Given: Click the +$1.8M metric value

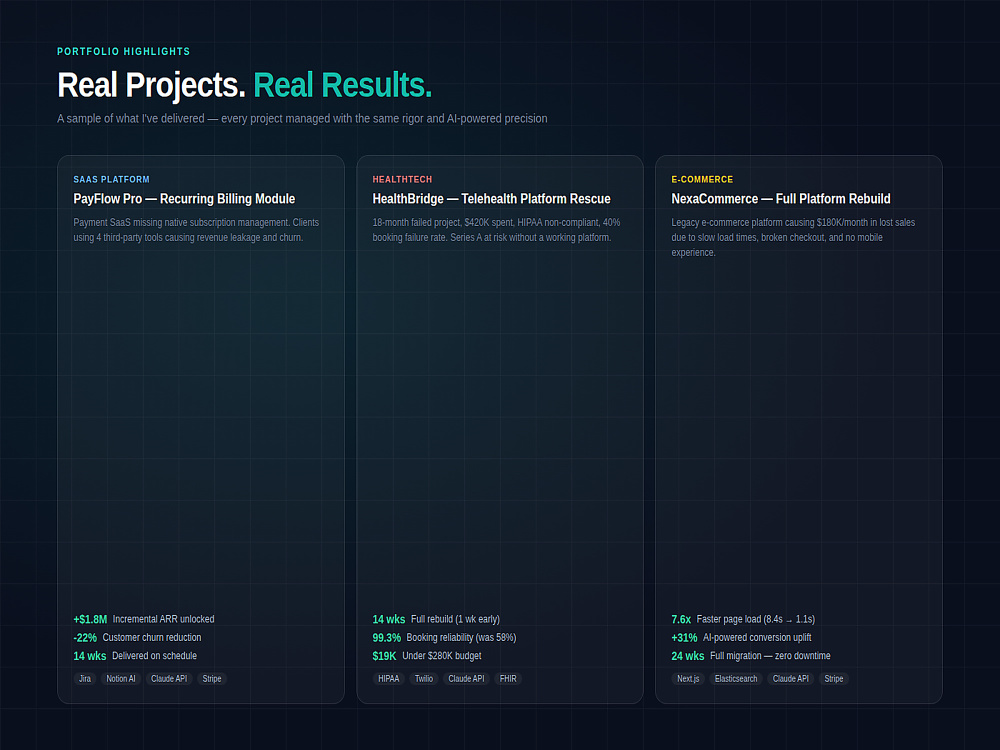Looking at the screenshot, I should [90, 619].
